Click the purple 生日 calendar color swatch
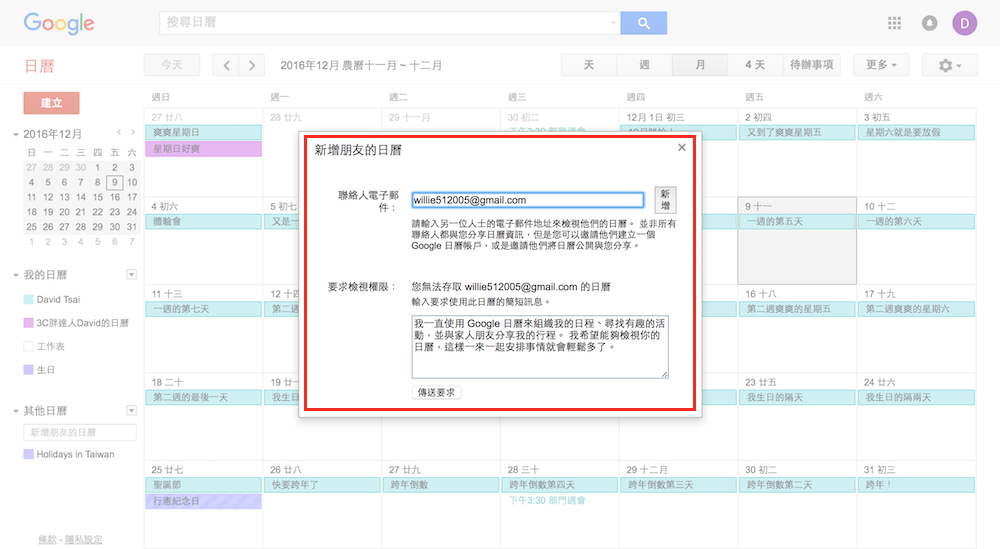This screenshot has height=549, width=1000. pos(28,370)
